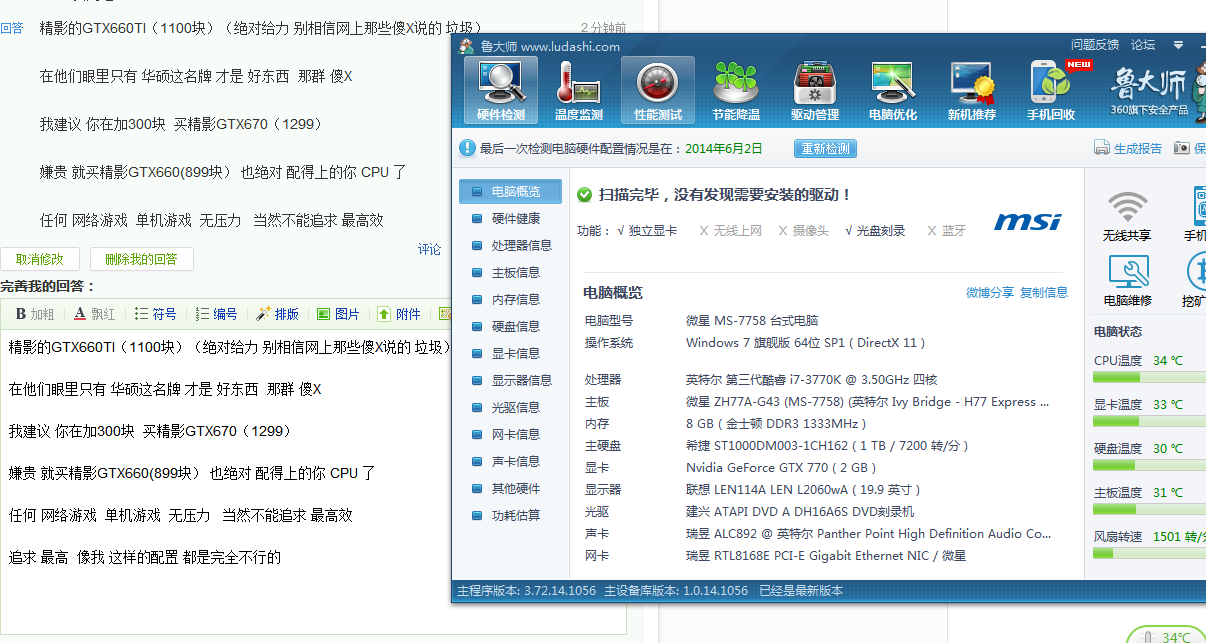This screenshot has width=1206, height=643.
Task: Click the CPU温度 progress bar
Action: (x=1150, y=377)
